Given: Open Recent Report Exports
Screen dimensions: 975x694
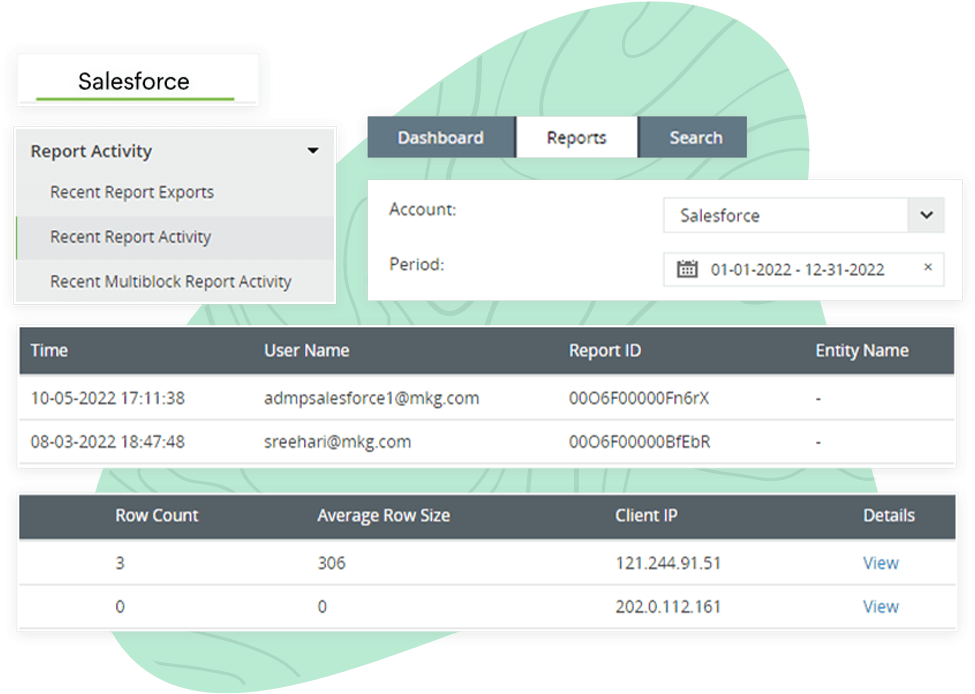Looking at the screenshot, I should pos(132,192).
